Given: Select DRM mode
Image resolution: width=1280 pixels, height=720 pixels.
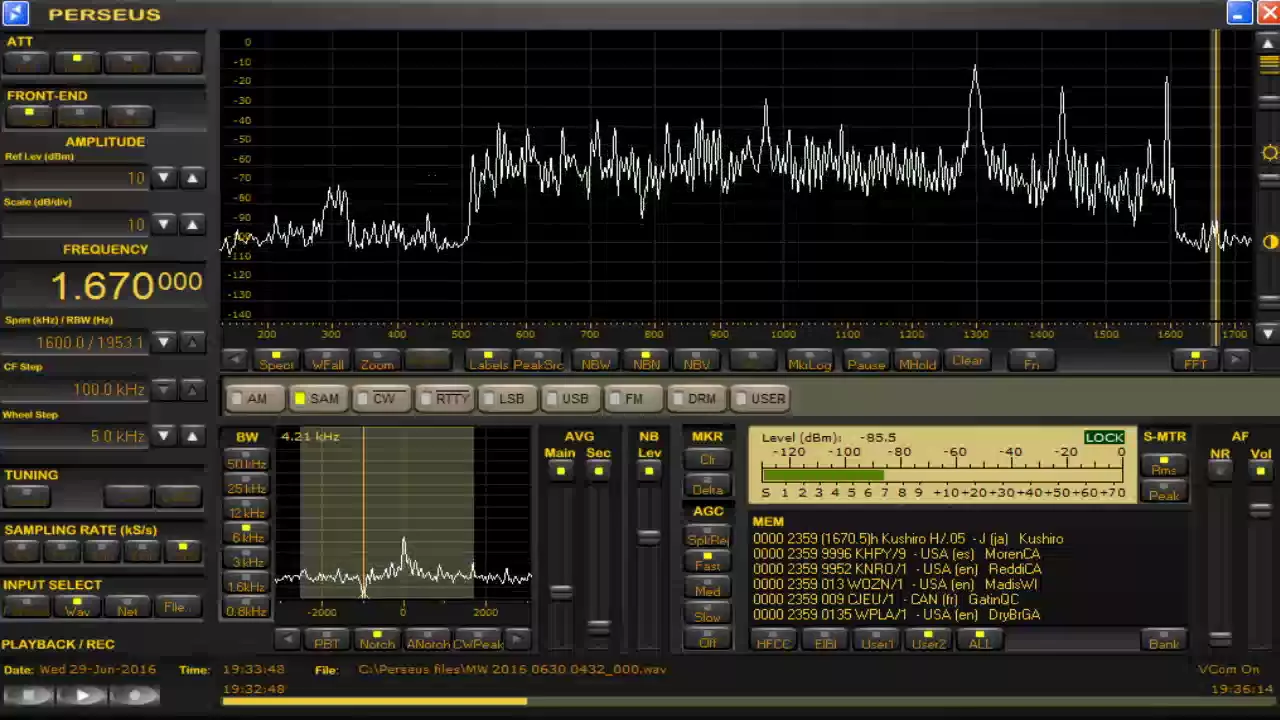Looking at the screenshot, I should point(695,399).
